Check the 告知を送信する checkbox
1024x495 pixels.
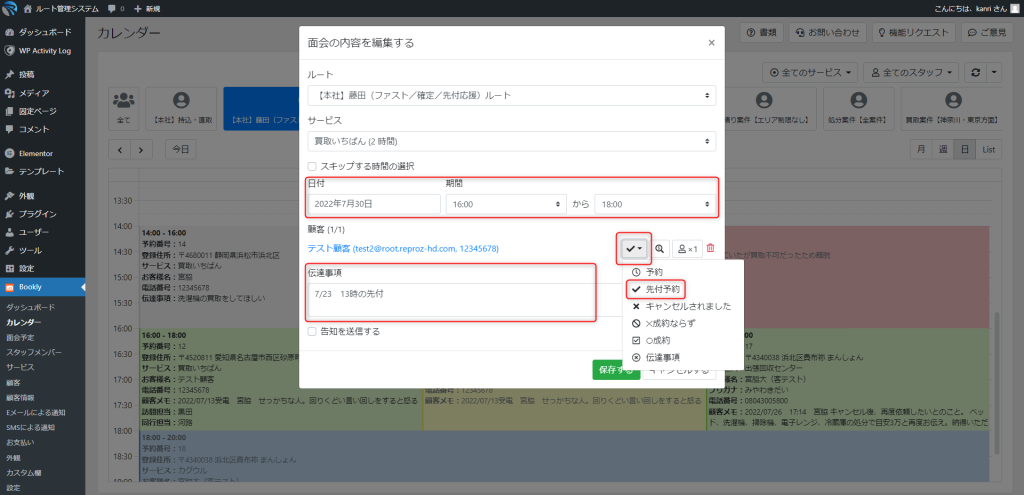tap(313, 331)
